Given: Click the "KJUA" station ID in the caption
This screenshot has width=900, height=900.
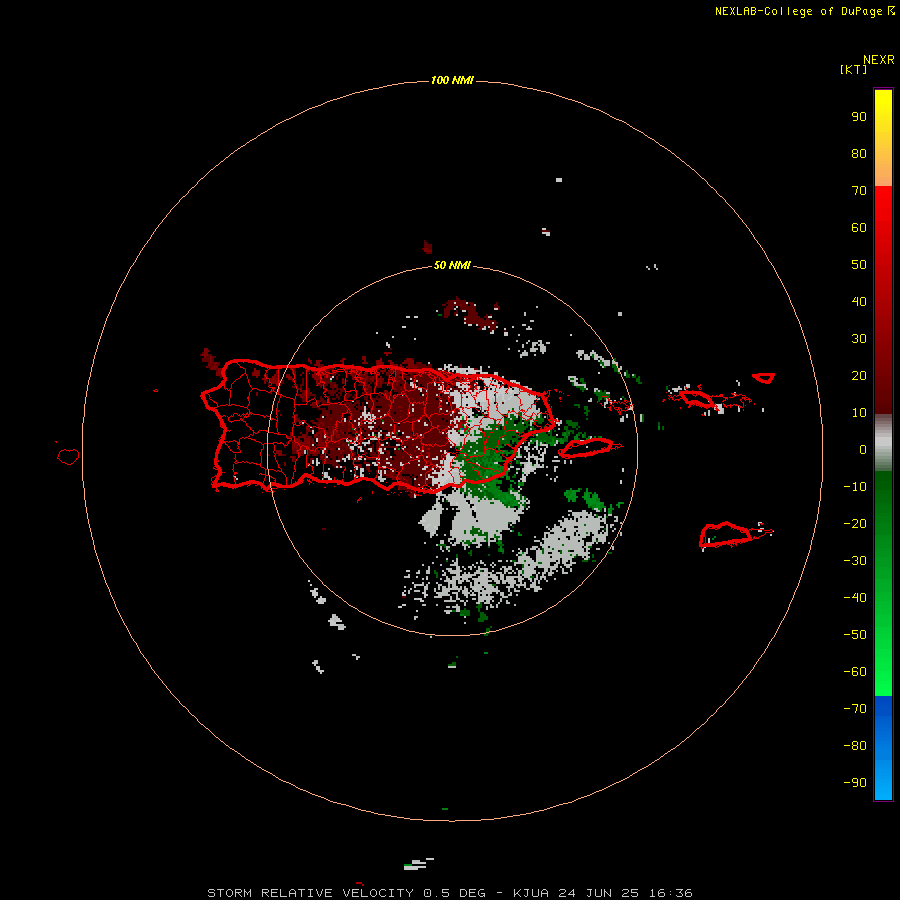Looking at the screenshot, I should click(531, 893).
